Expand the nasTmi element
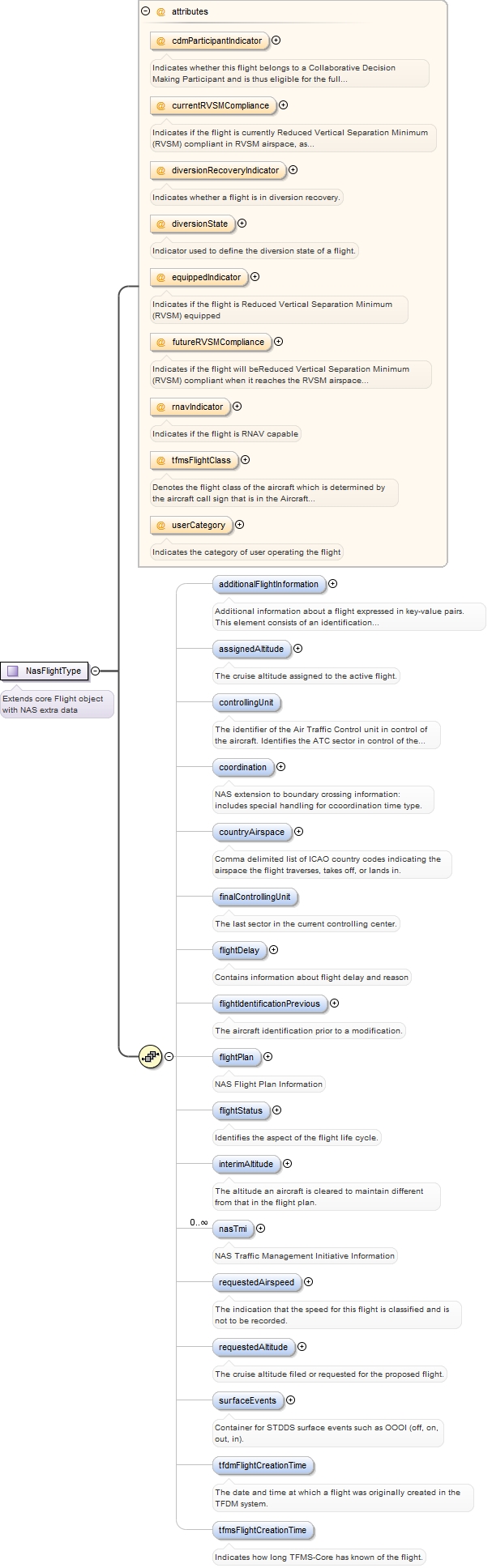This screenshot has width=492, height=1568. (x=261, y=1229)
